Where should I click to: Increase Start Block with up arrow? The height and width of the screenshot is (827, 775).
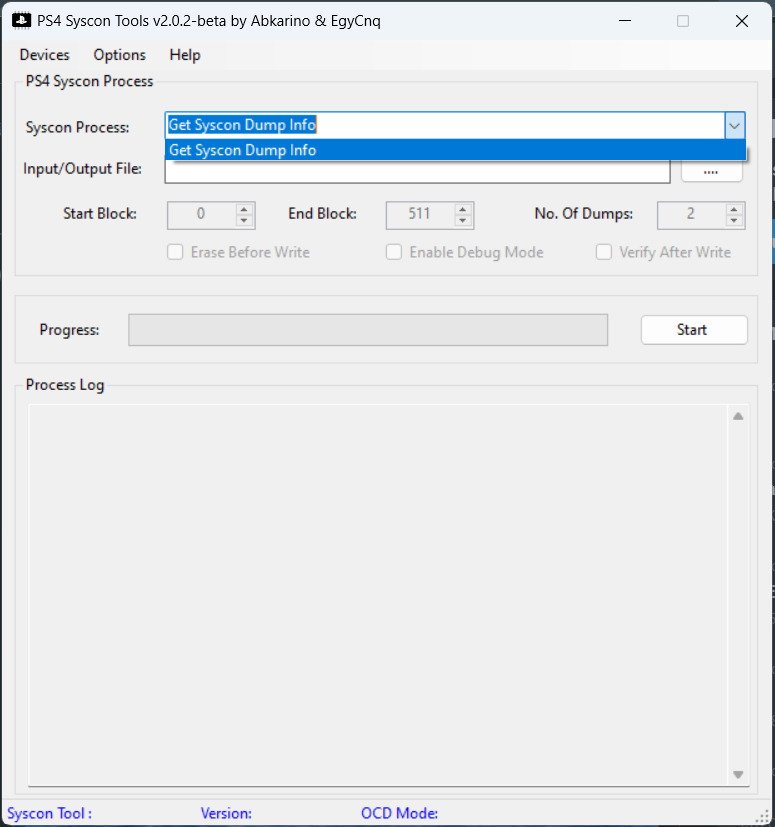tap(244, 209)
